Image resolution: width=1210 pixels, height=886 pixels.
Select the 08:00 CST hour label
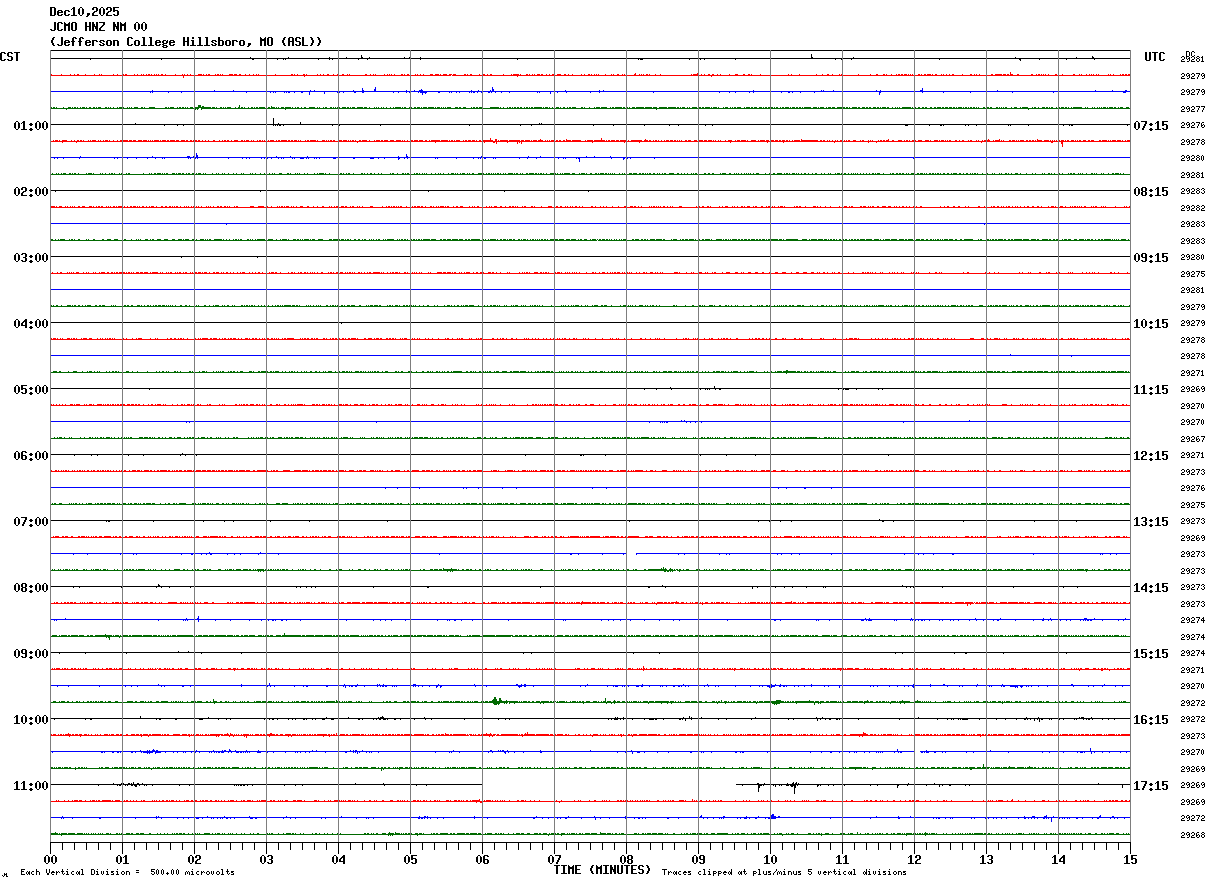coord(31,588)
